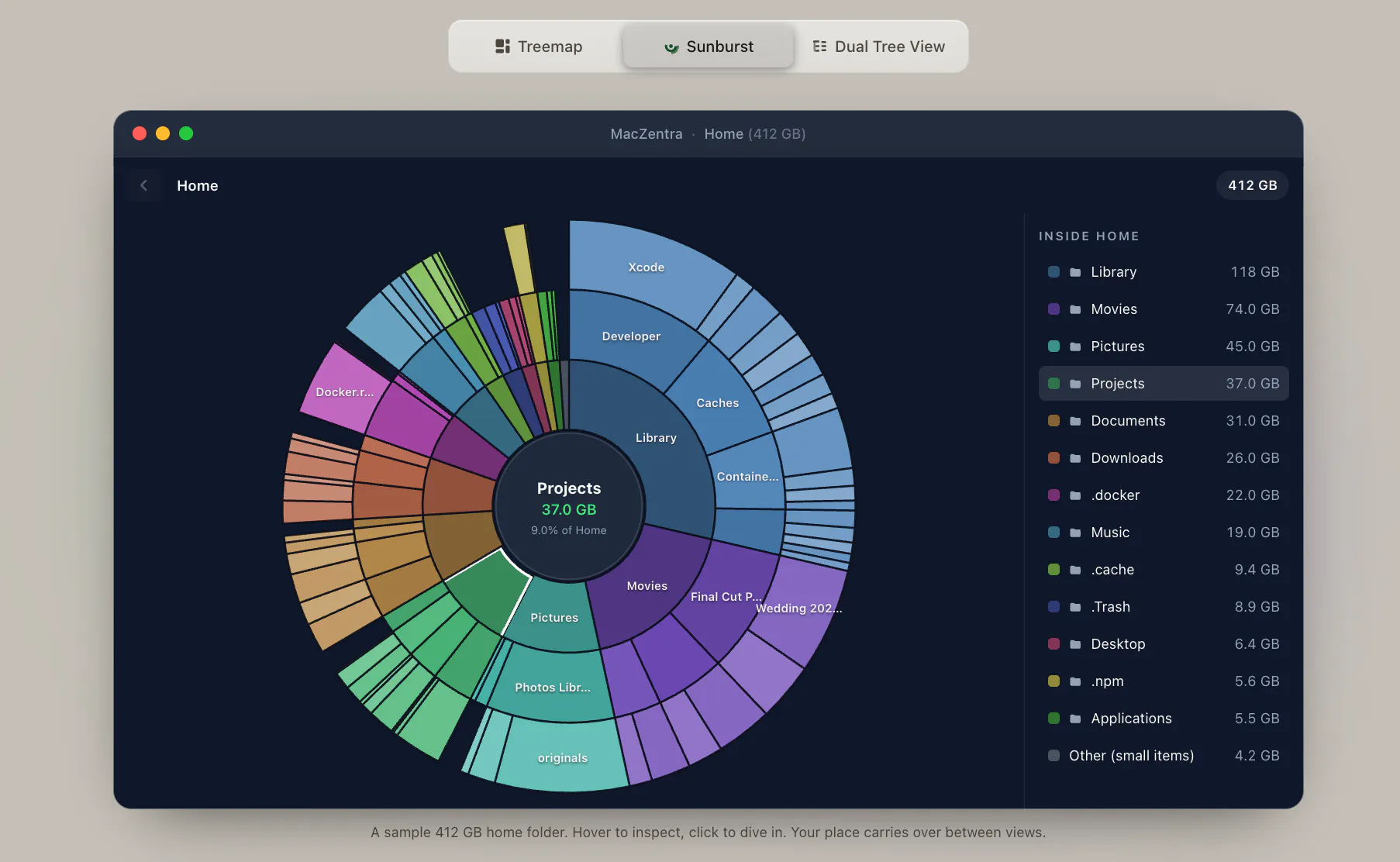Image resolution: width=1400 pixels, height=862 pixels.
Task: Click the Wedding 202... segment in the chart
Action: 798,609
